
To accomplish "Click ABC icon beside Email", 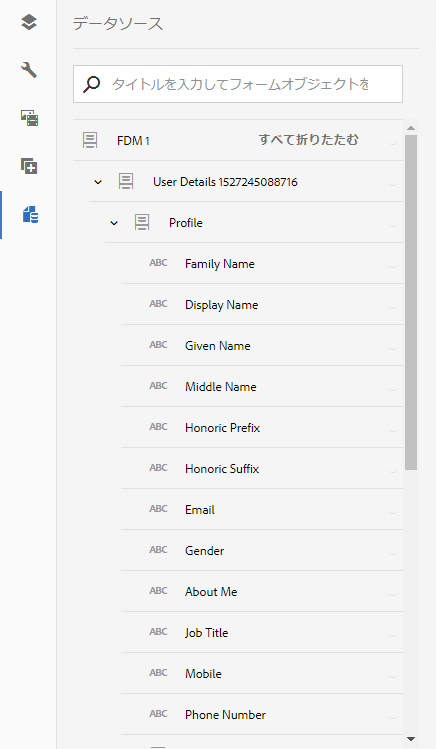I will tap(159, 509).
